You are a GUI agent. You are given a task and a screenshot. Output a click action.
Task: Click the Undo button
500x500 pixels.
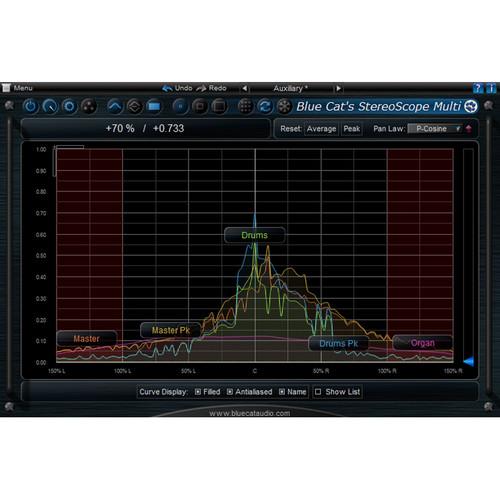pyautogui.click(x=177, y=88)
